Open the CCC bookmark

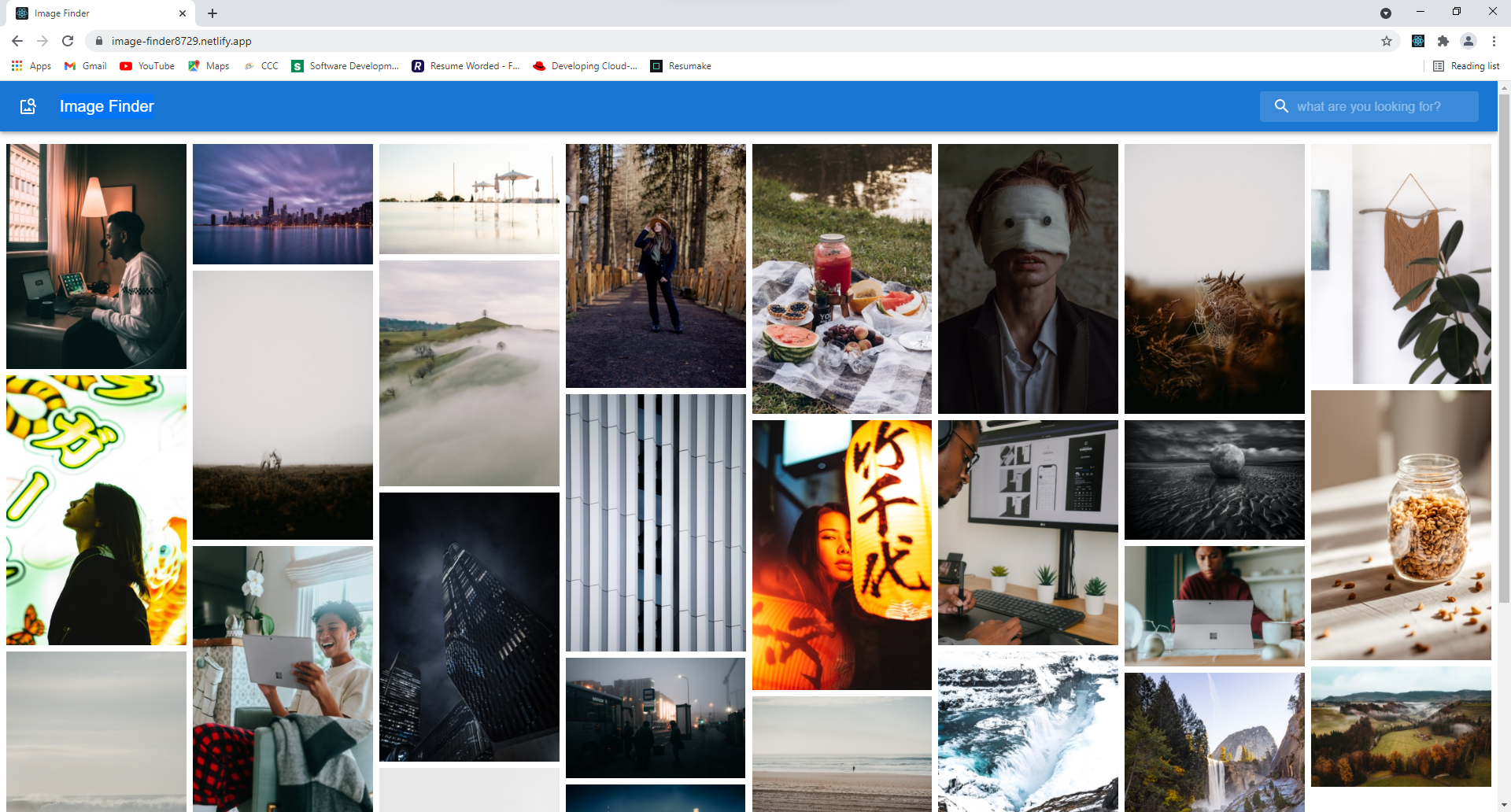click(260, 66)
